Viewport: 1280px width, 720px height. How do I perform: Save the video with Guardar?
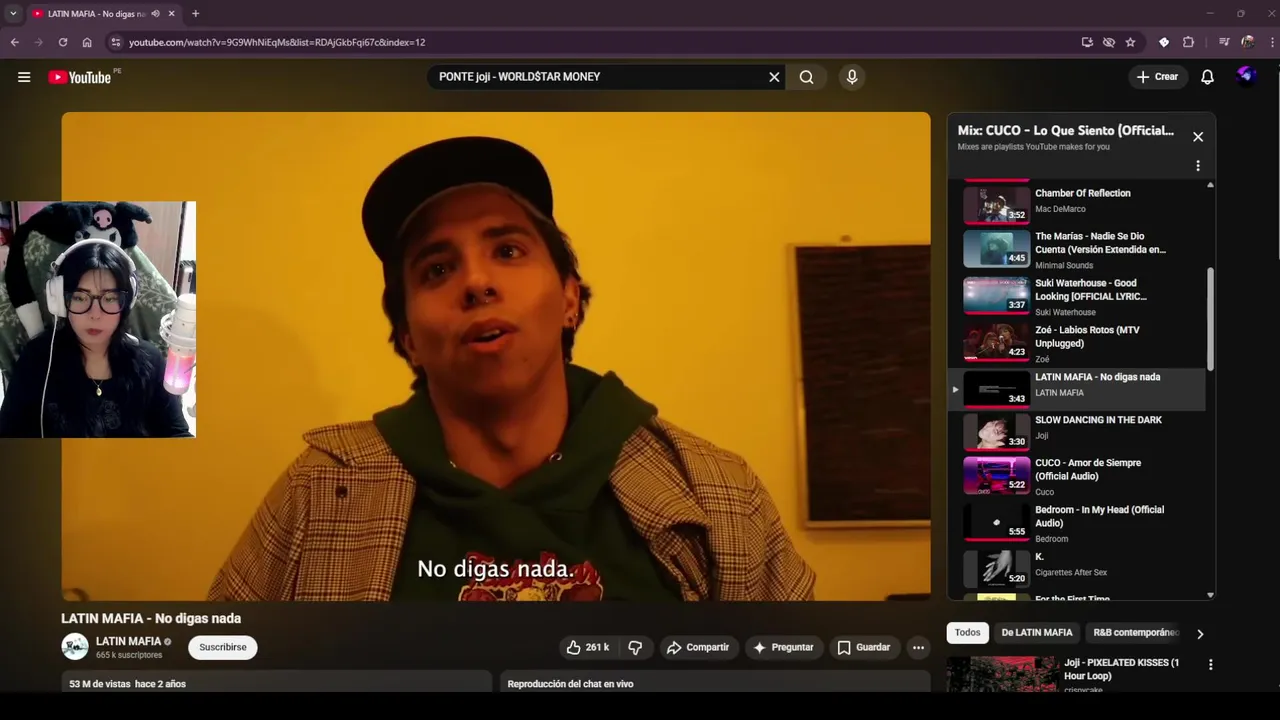coord(864,648)
